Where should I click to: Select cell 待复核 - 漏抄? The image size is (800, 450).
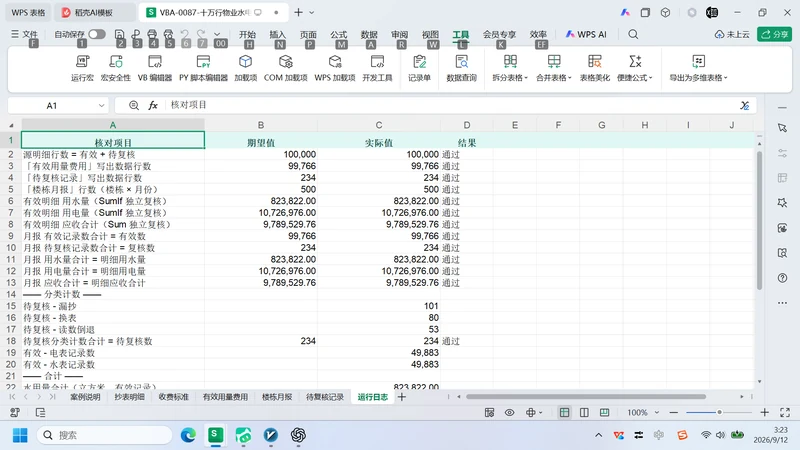click(113, 306)
